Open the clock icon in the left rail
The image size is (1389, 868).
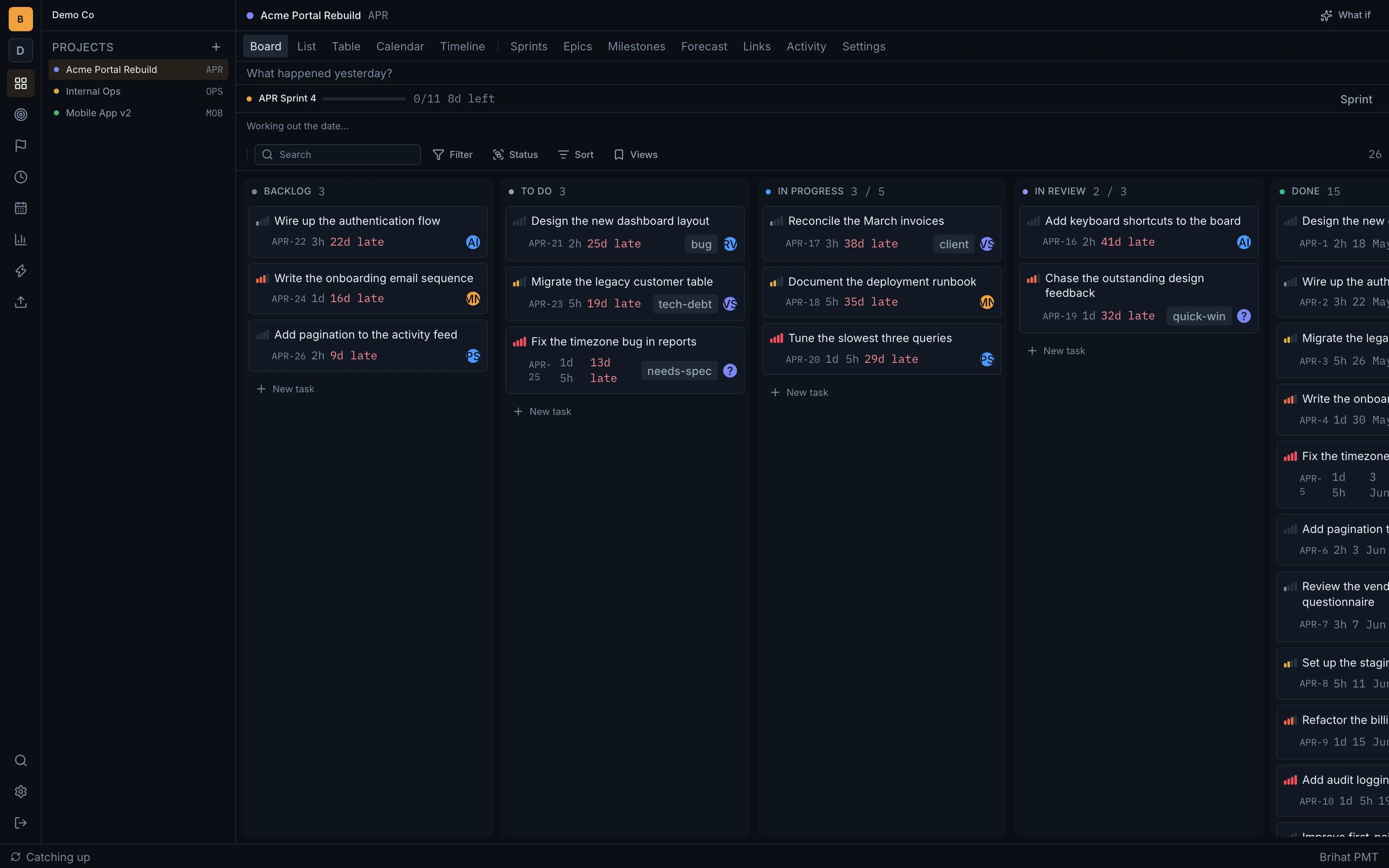[21, 178]
